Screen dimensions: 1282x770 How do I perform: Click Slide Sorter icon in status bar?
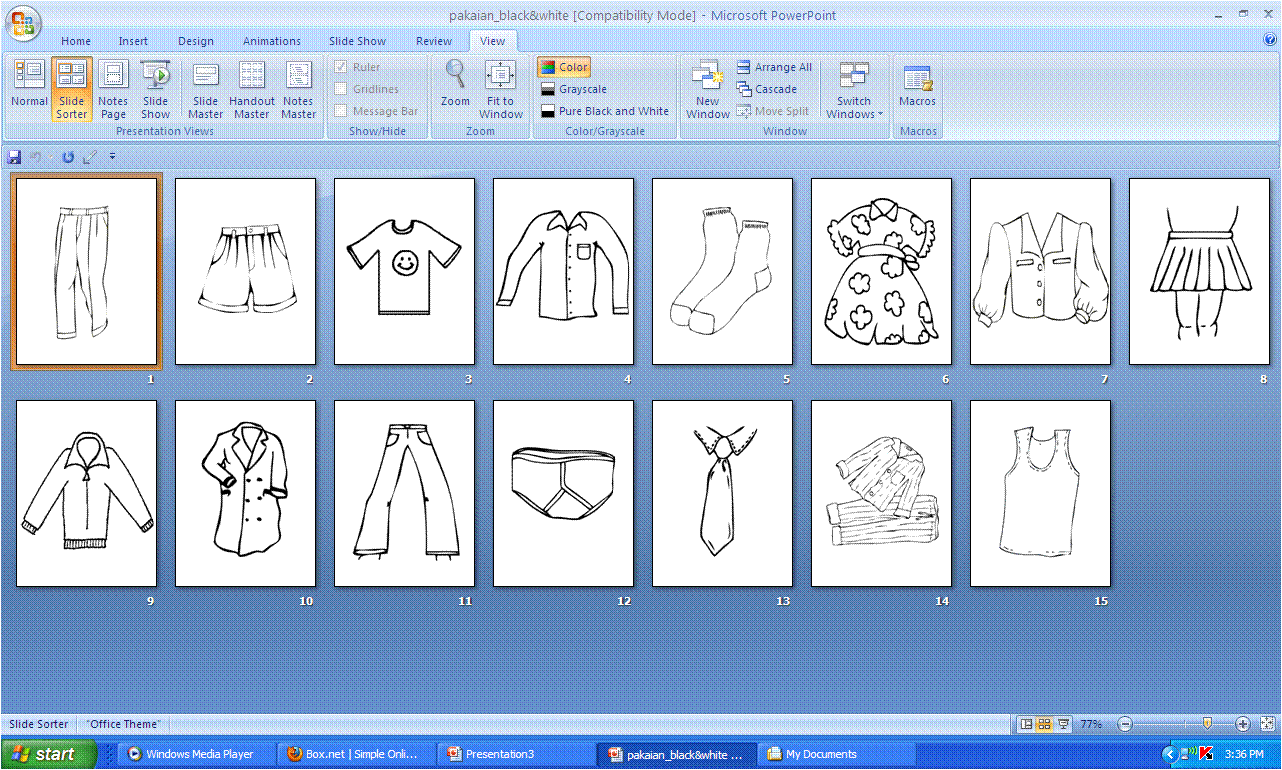point(1044,724)
